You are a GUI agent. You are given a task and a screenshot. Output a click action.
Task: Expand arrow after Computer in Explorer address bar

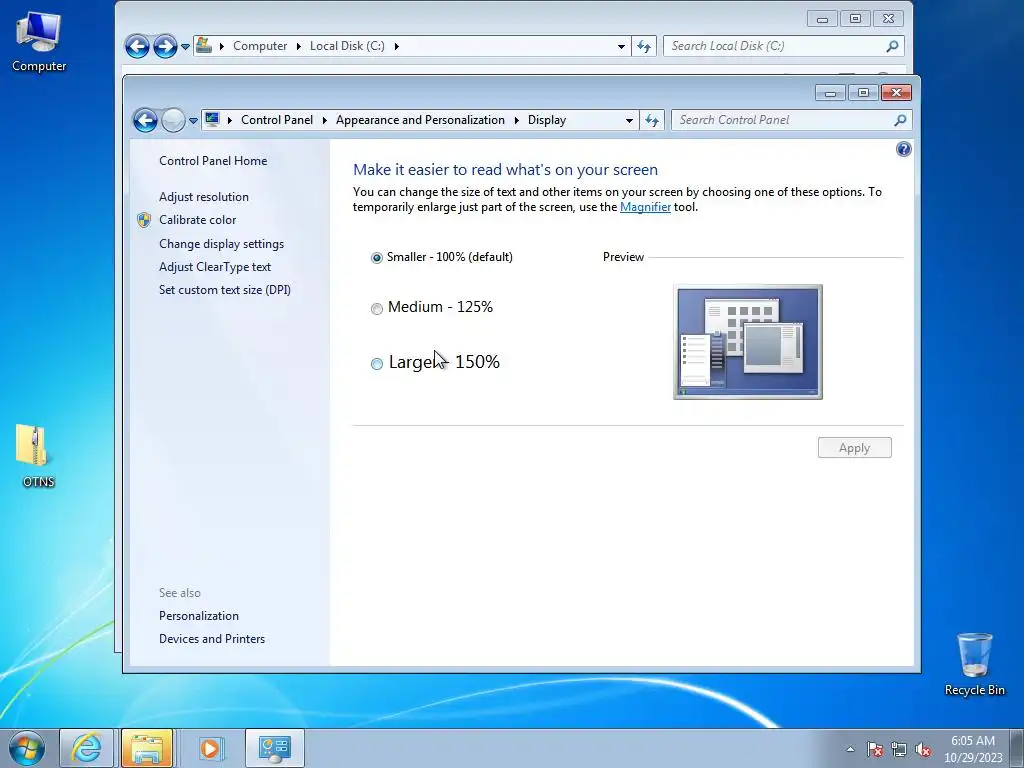[298, 46]
